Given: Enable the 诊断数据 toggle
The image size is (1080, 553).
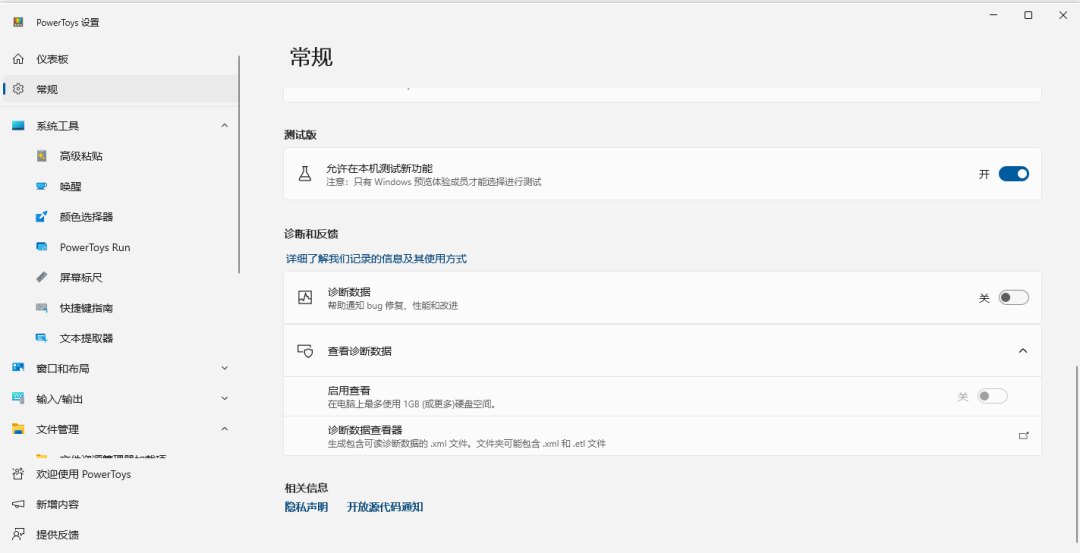Looking at the screenshot, I should pyautogui.click(x=1014, y=298).
